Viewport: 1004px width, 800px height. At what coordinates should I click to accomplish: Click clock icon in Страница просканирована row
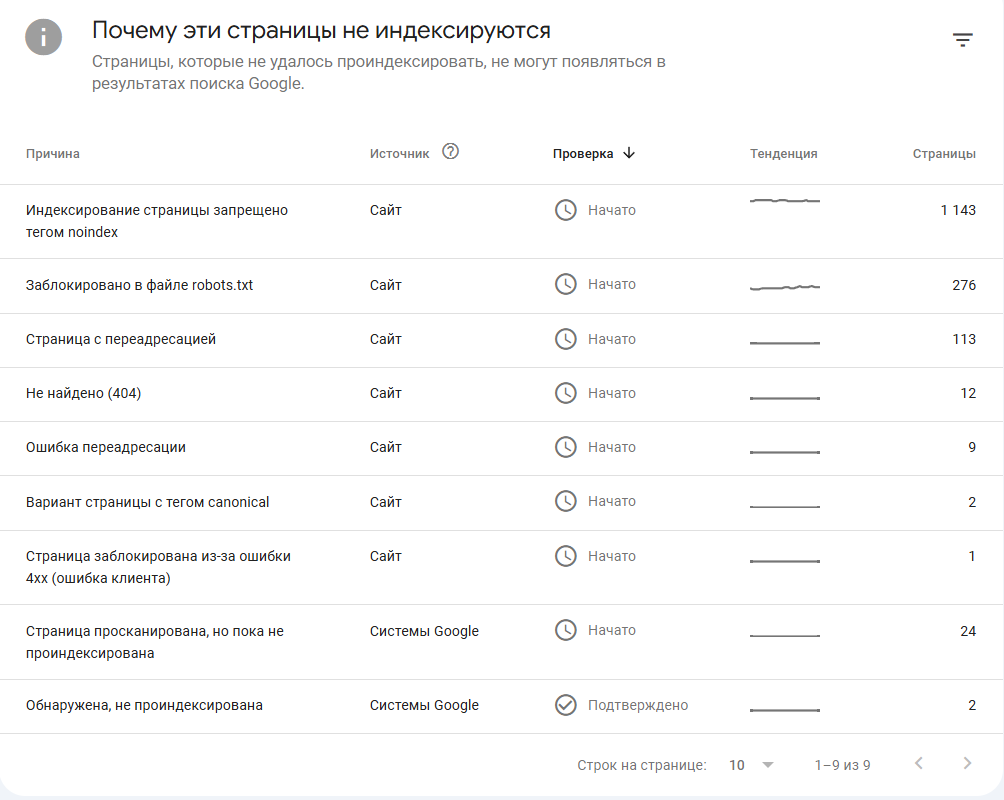565,630
